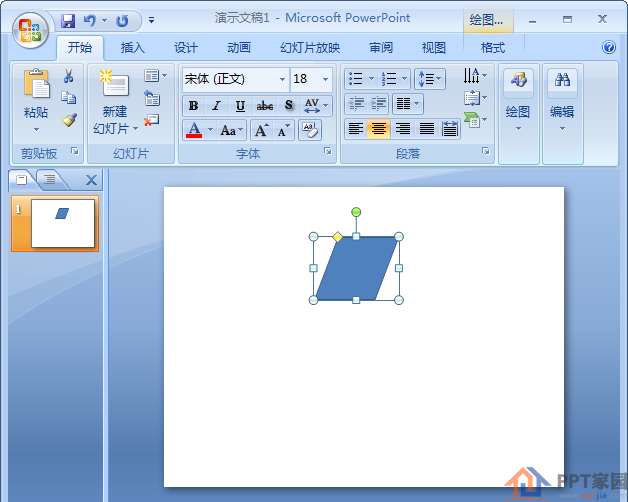628x502 pixels.
Task: Clear all text formatting
Action: pos(310,130)
